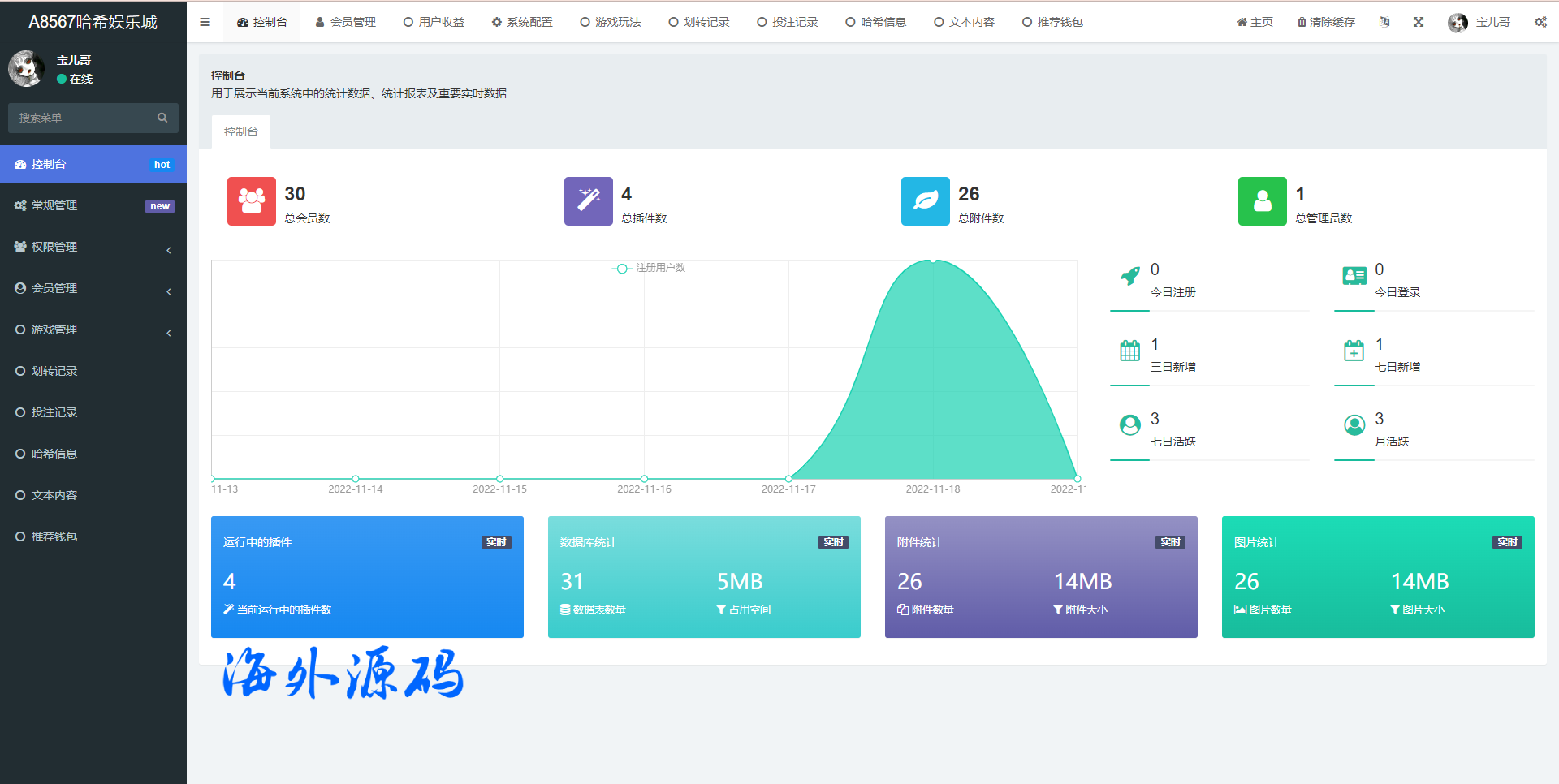Click the red total members icon
The width and height of the screenshot is (1559, 784).
coord(251,201)
